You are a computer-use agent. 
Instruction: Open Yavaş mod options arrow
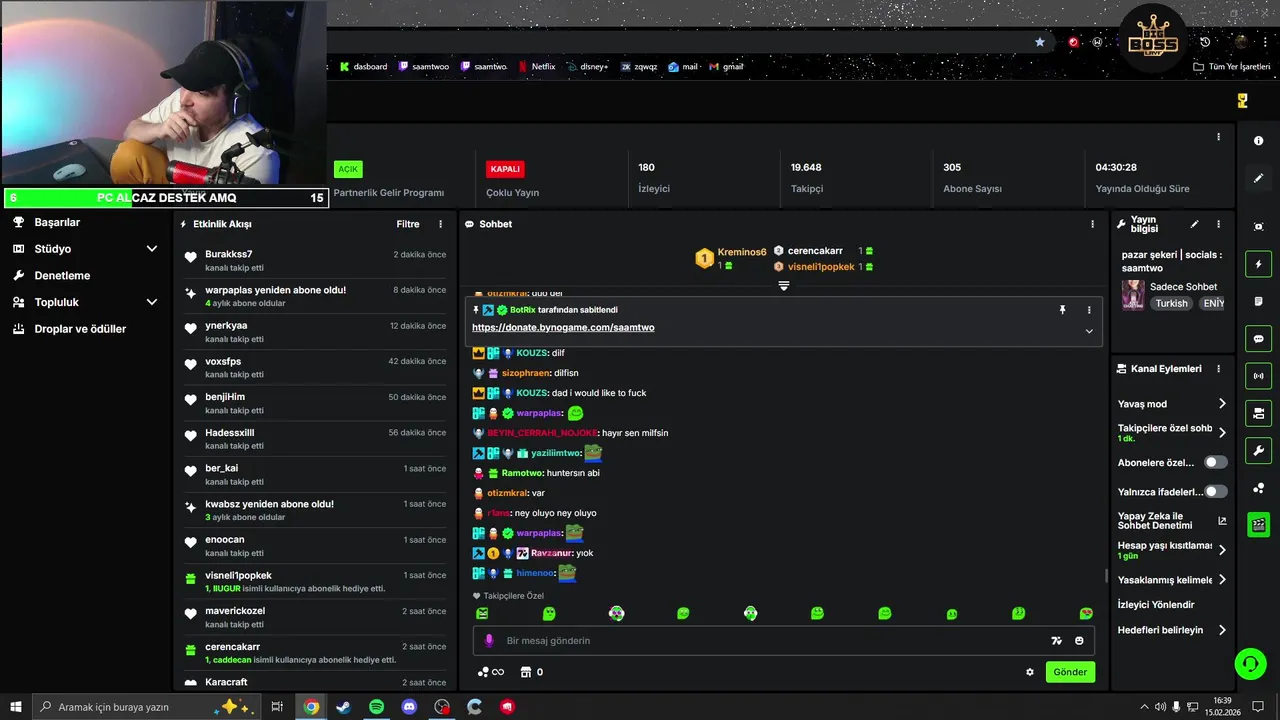1222,404
